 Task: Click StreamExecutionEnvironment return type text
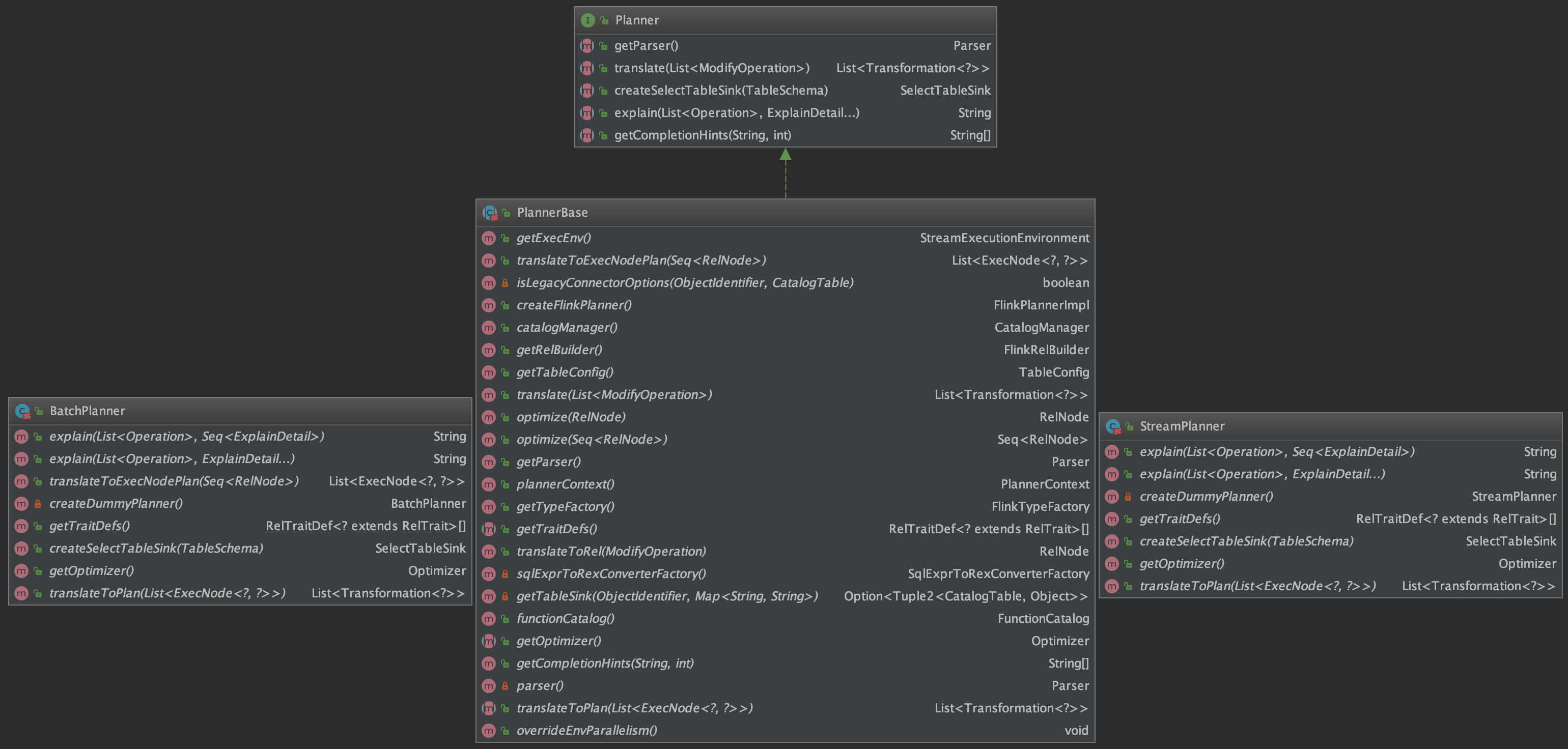(1004, 238)
